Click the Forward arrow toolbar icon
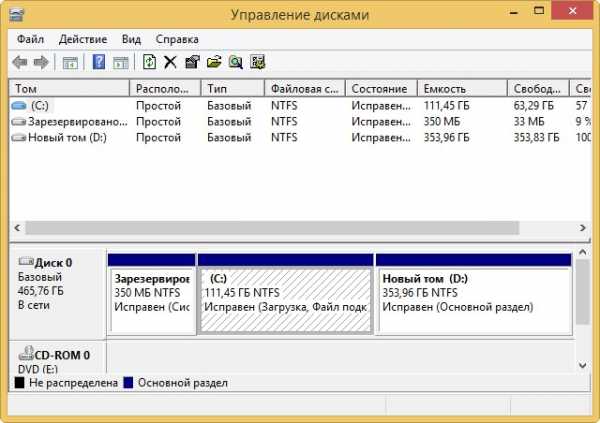The height and width of the screenshot is (423, 600). (41, 62)
